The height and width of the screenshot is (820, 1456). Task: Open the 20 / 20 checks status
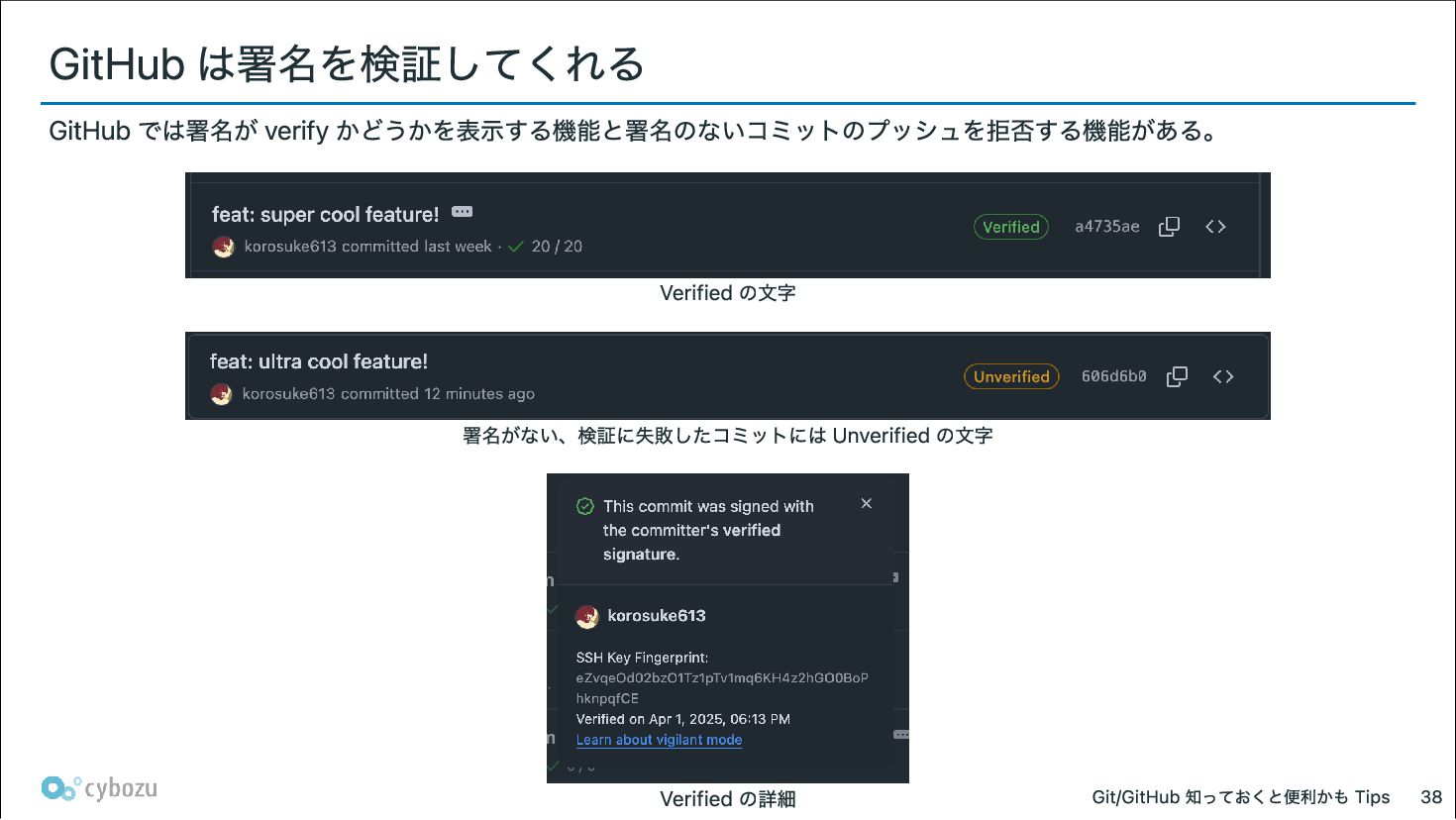coord(557,247)
